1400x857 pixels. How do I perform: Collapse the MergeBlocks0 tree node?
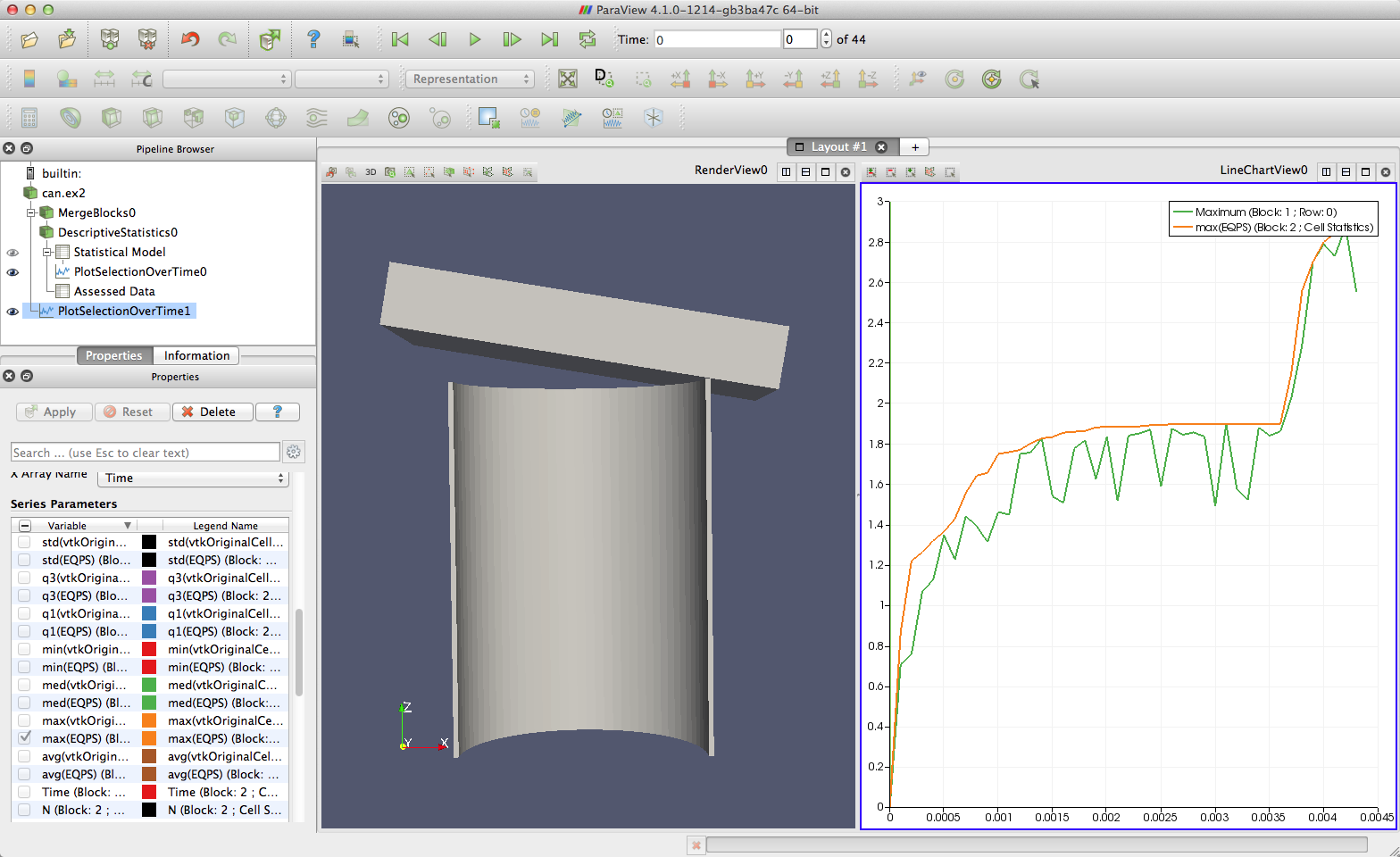click(x=31, y=212)
